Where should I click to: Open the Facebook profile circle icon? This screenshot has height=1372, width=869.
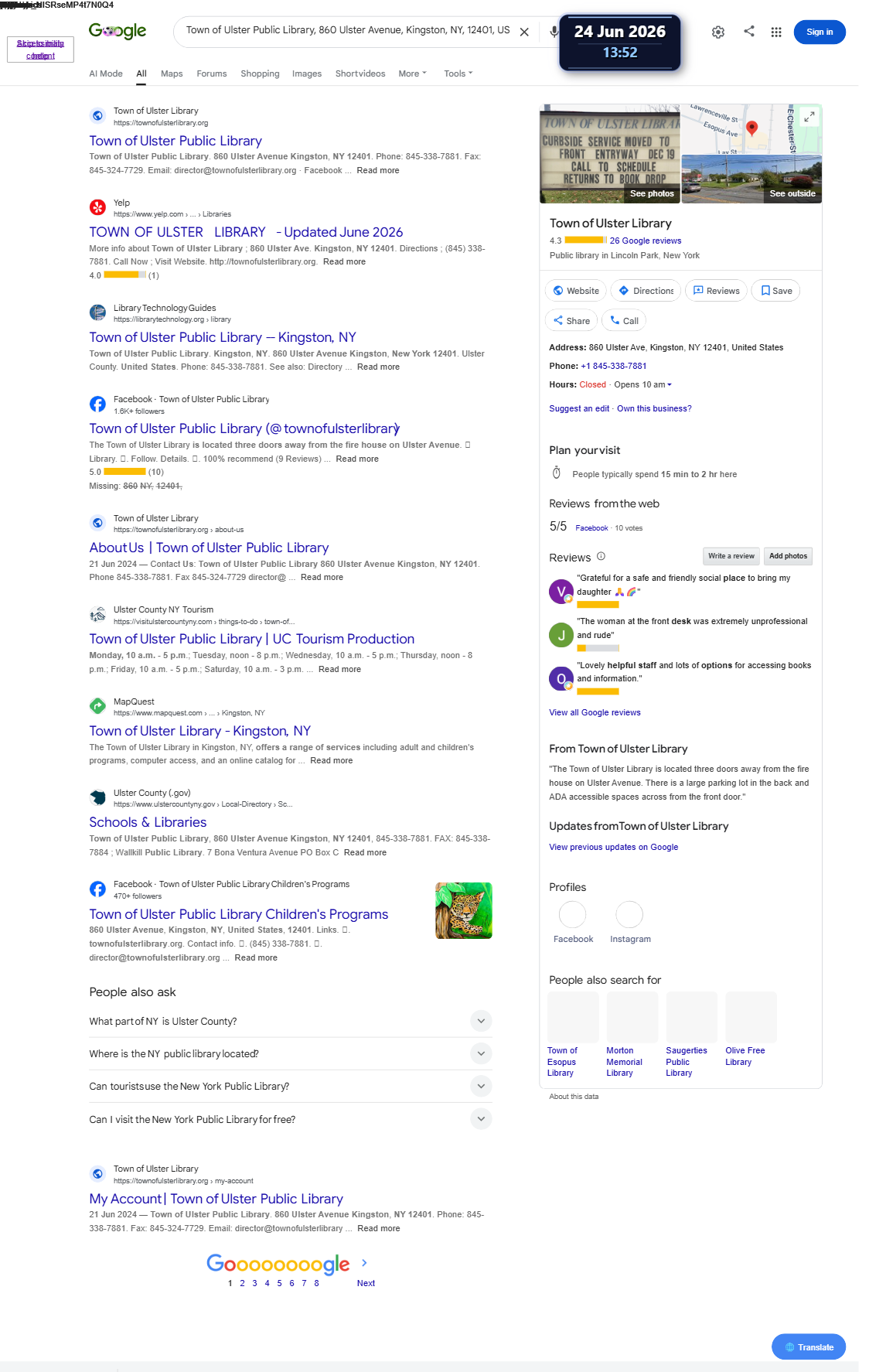pyautogui.click(x=572, y=914)
